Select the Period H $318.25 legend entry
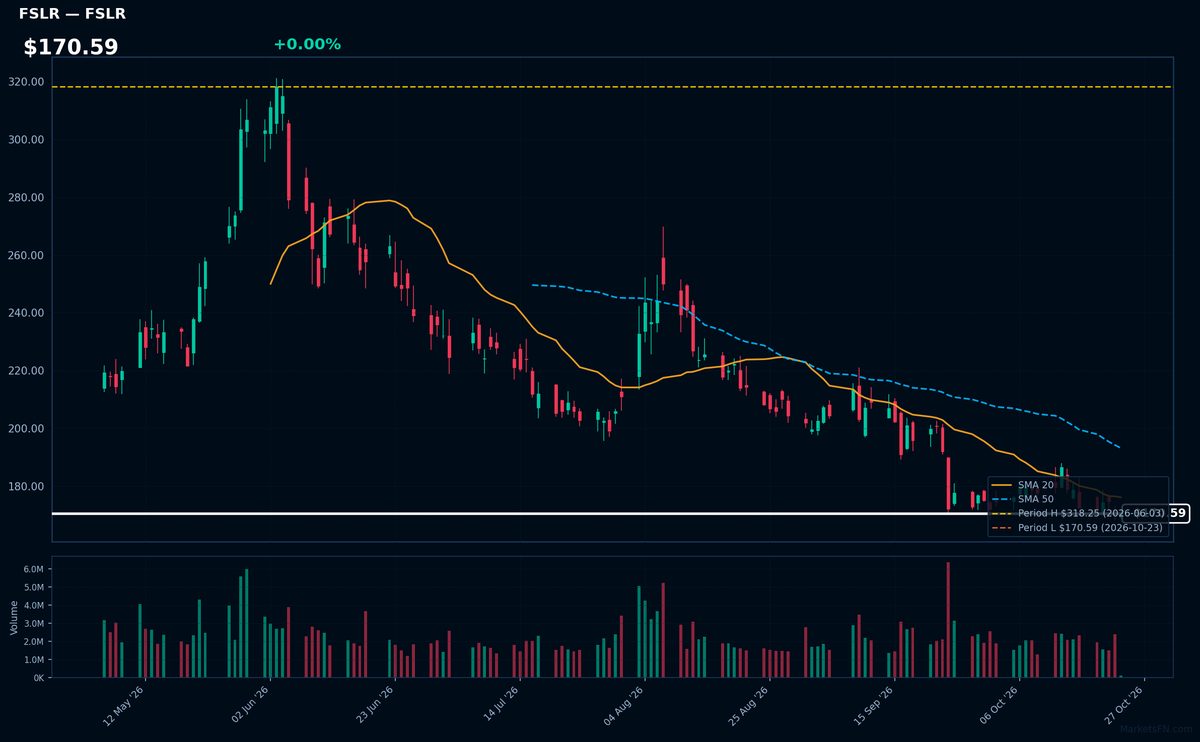The width and height of the screenshot is (1200, 742). [1078, 513]
